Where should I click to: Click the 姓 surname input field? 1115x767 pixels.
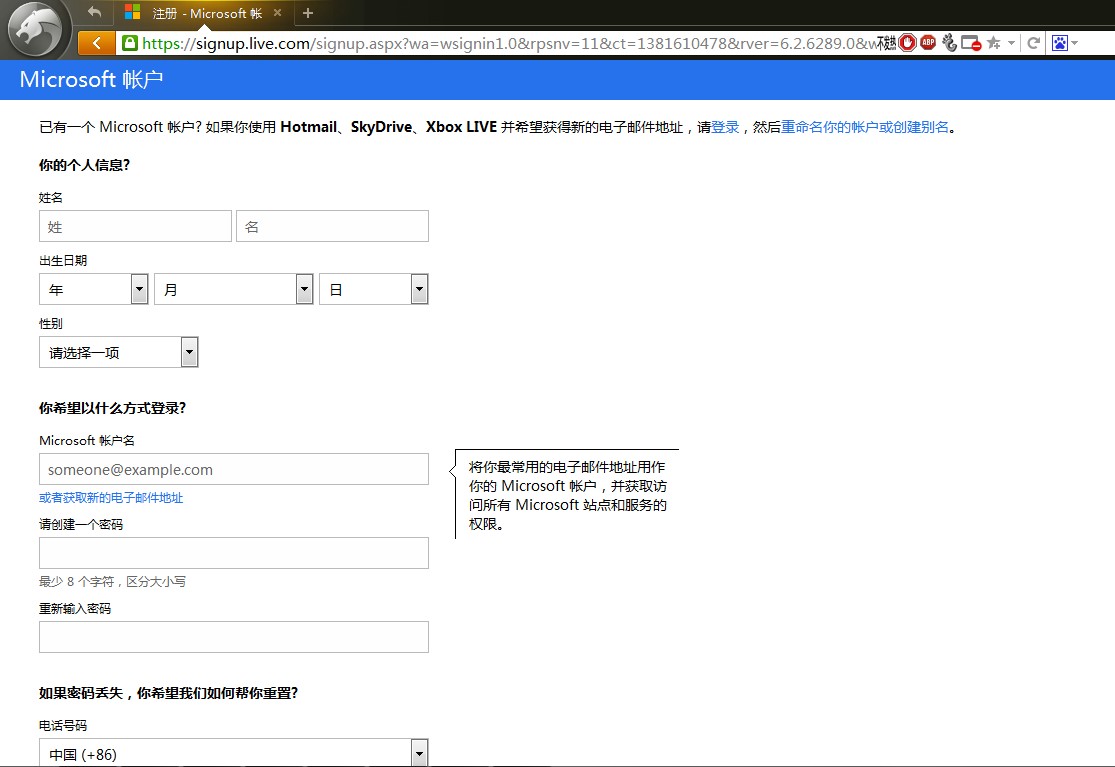point(135,226)
